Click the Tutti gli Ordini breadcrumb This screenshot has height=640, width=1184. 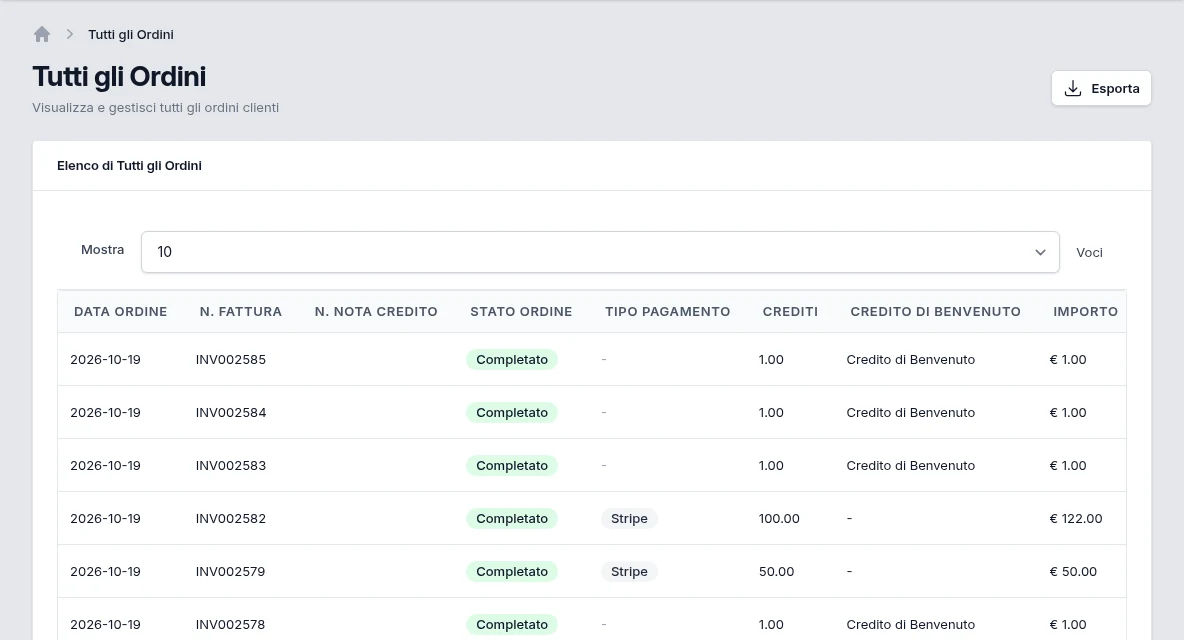click(131, 35)
